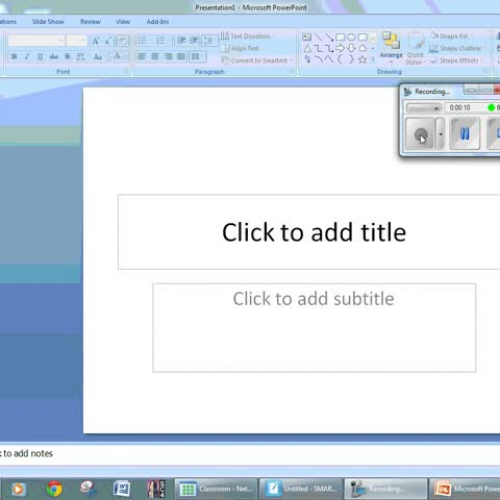The width and height of the screenshot is (500, 500).
Task: Click the Bullets list icon
Action: [143, 41]
